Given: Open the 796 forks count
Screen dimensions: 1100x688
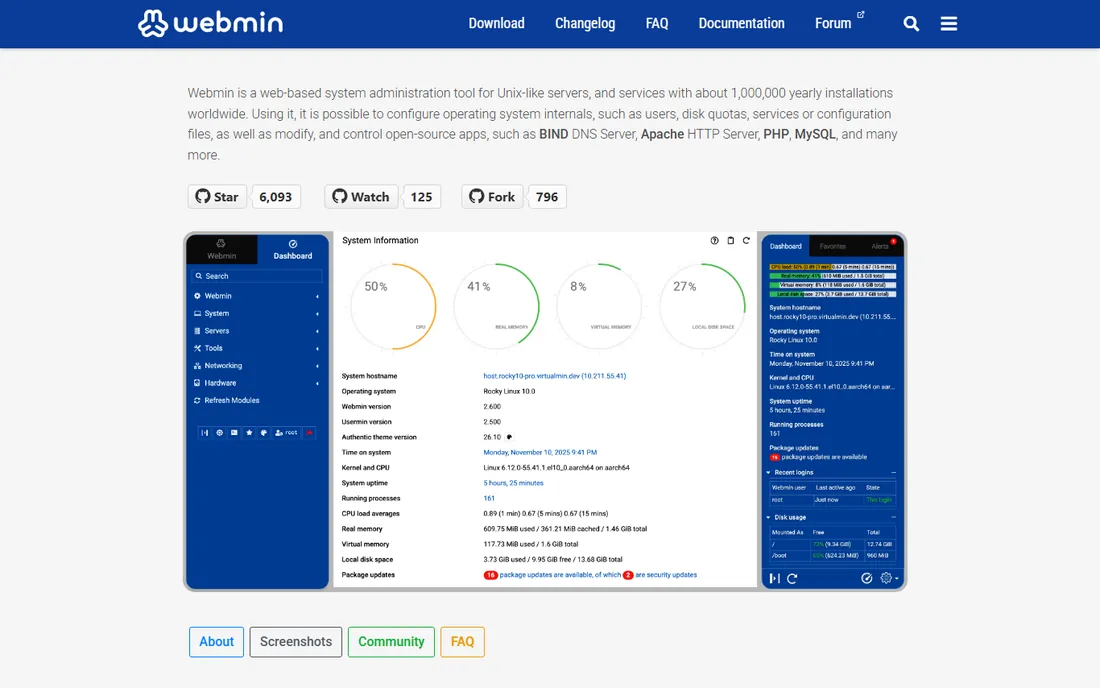Looking at the screenshot, I should [x=546, y=196].
